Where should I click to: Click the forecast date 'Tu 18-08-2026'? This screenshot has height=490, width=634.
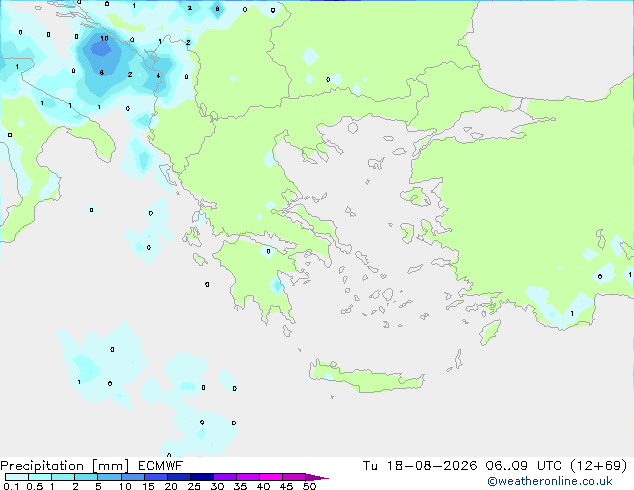click(x=420, y=466)
